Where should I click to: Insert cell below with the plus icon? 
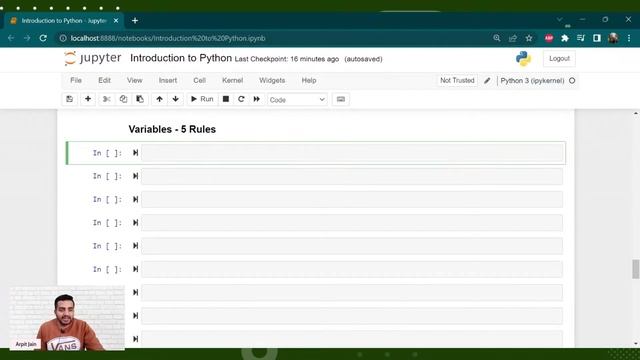pyautogui.click(x=88, y=99)
